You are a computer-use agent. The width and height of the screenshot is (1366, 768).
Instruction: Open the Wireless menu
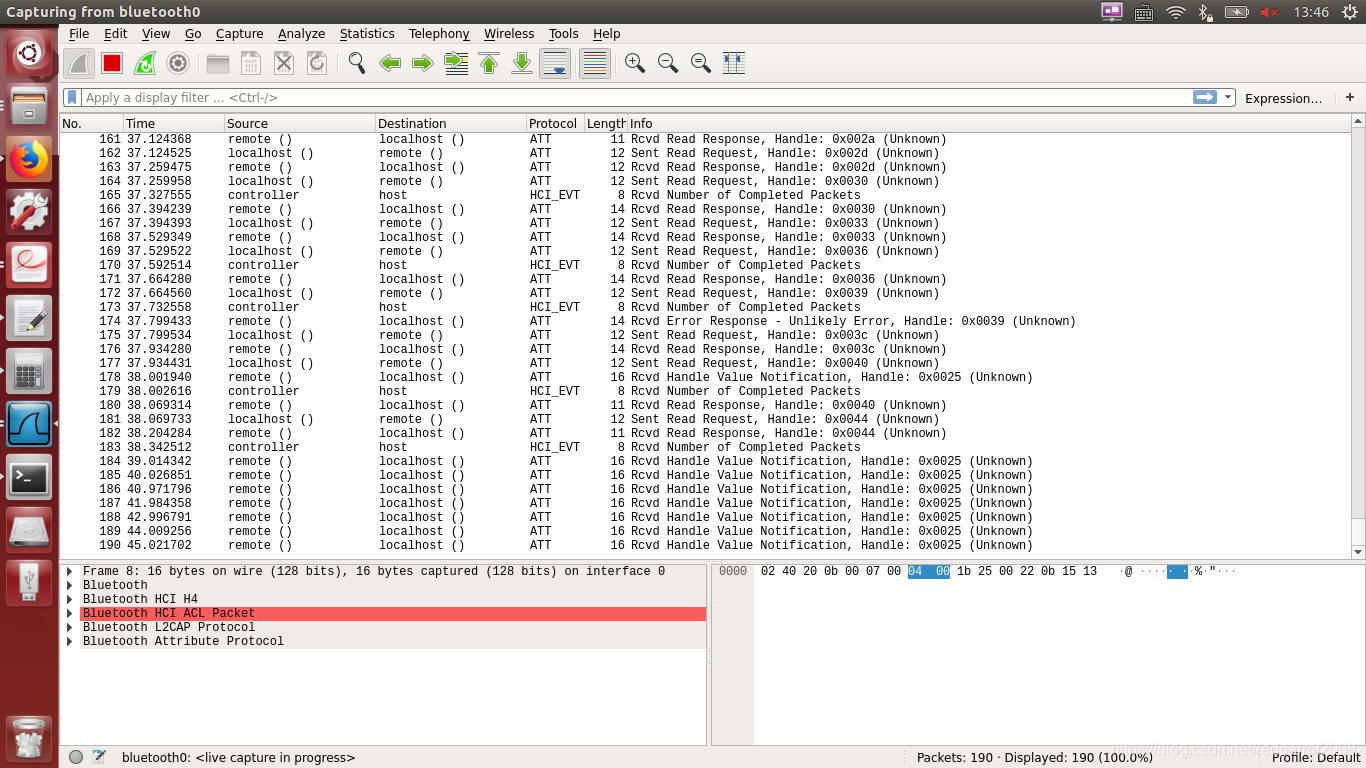point(509,33)
